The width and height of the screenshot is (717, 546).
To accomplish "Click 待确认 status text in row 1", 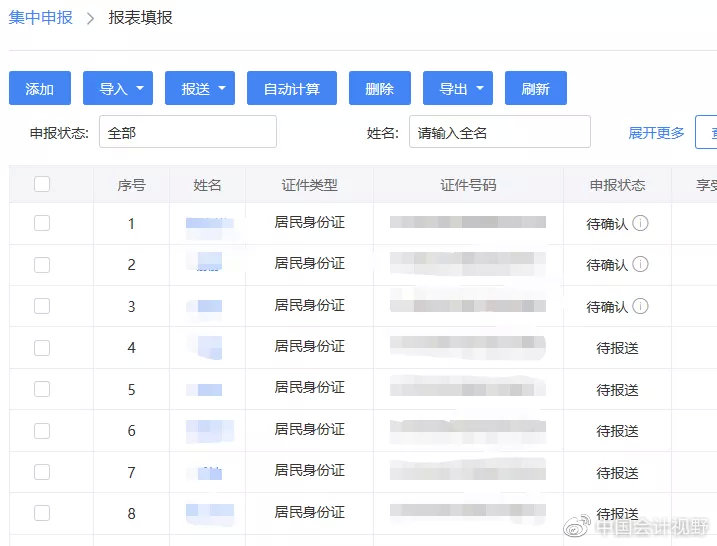I will pos(607,224).
